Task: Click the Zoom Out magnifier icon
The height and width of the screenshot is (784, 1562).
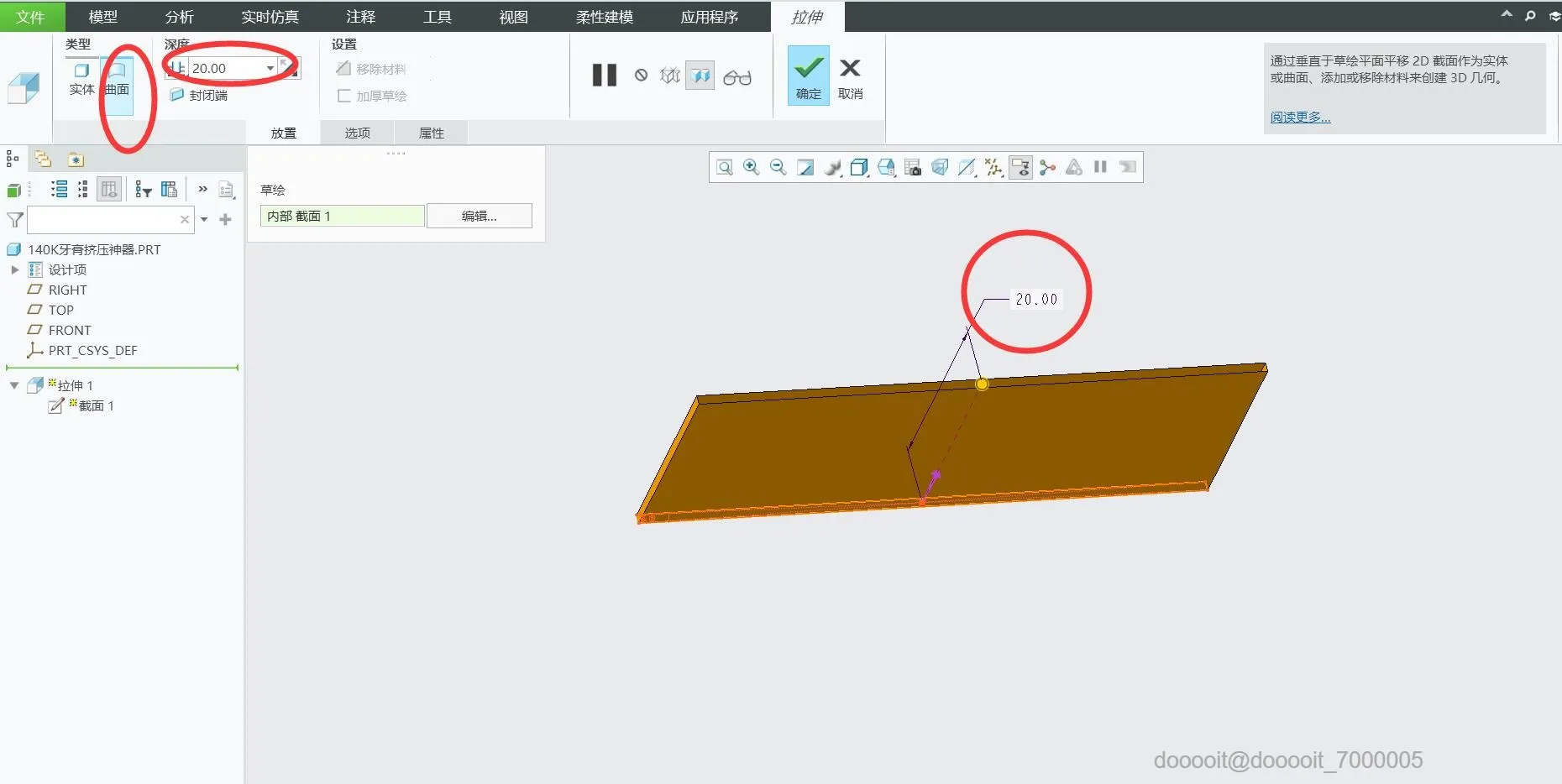Action: click(x=778, y=167)
